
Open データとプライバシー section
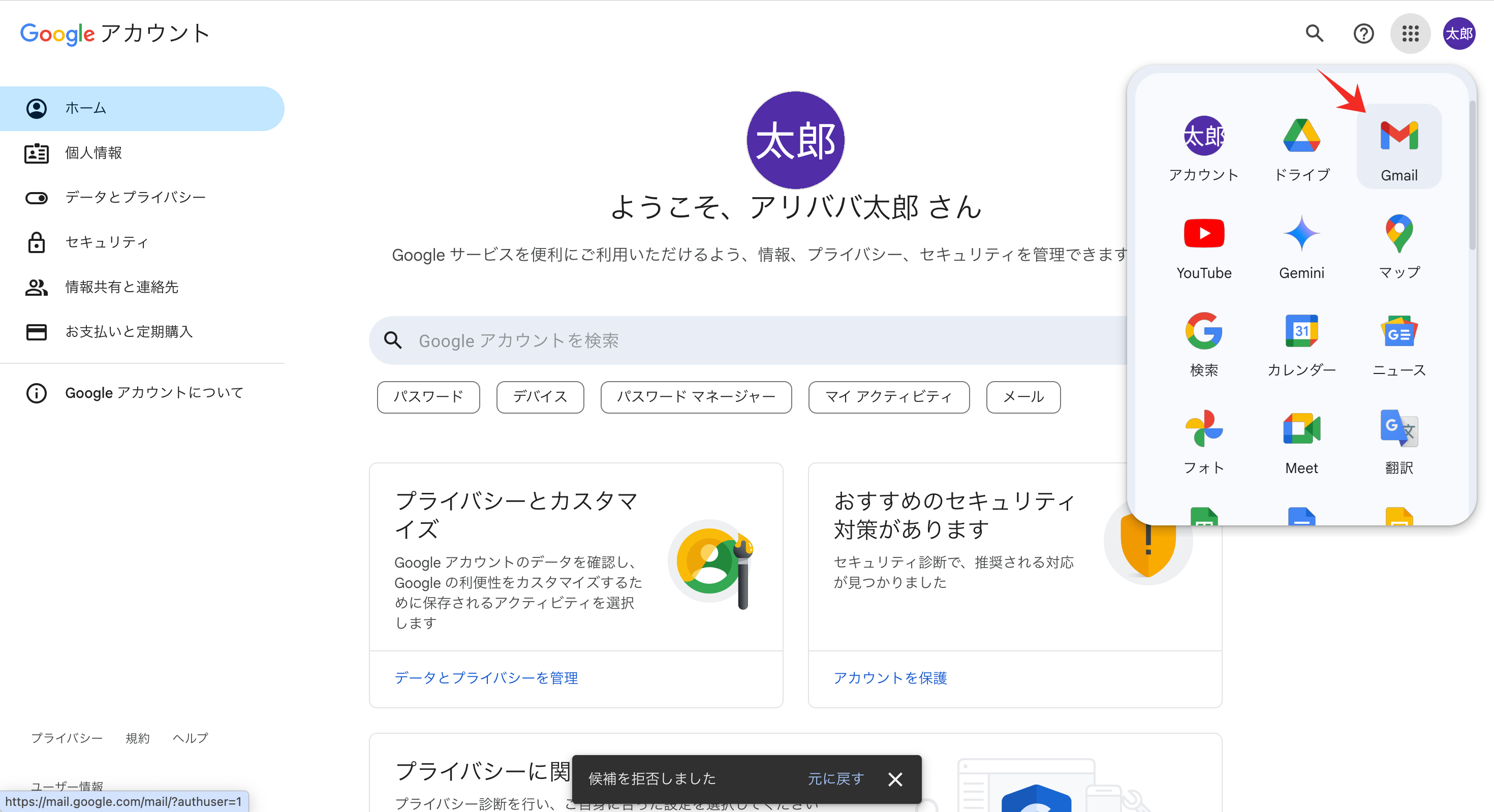click(142, 198)
